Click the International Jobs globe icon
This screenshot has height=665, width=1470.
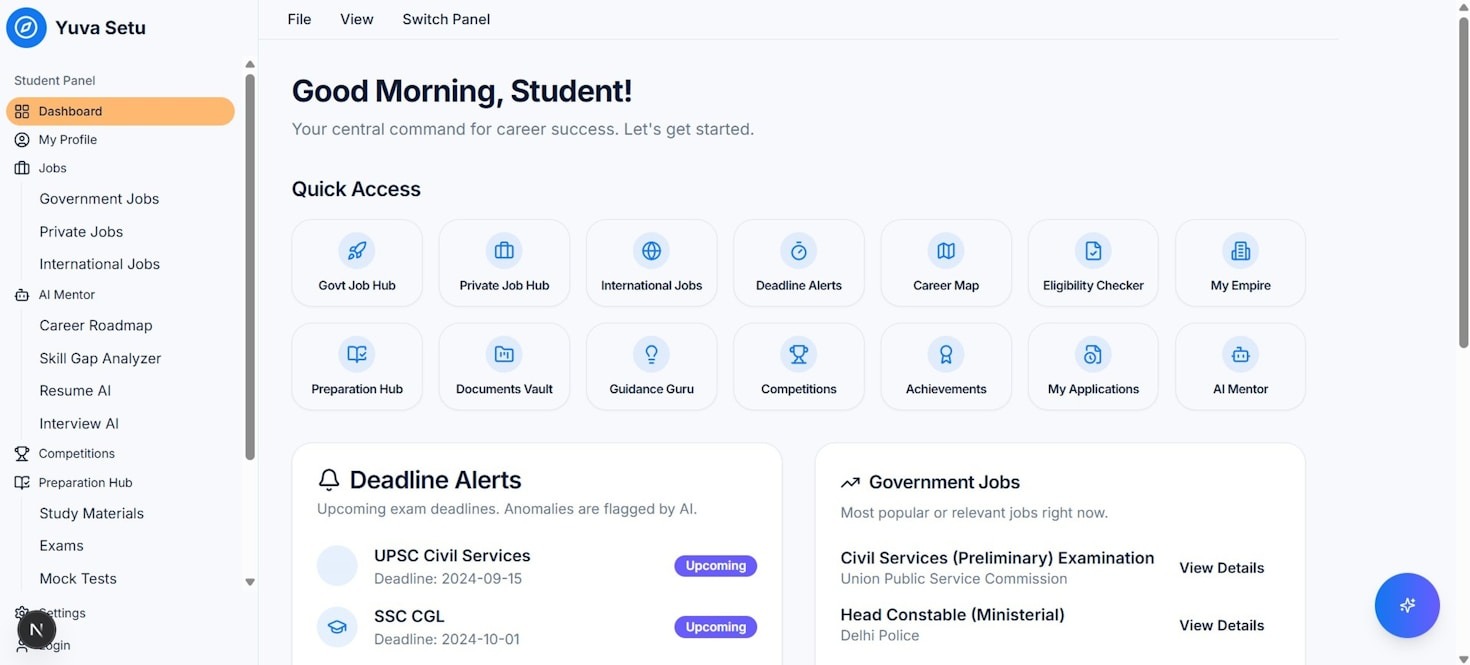[651, 251]
